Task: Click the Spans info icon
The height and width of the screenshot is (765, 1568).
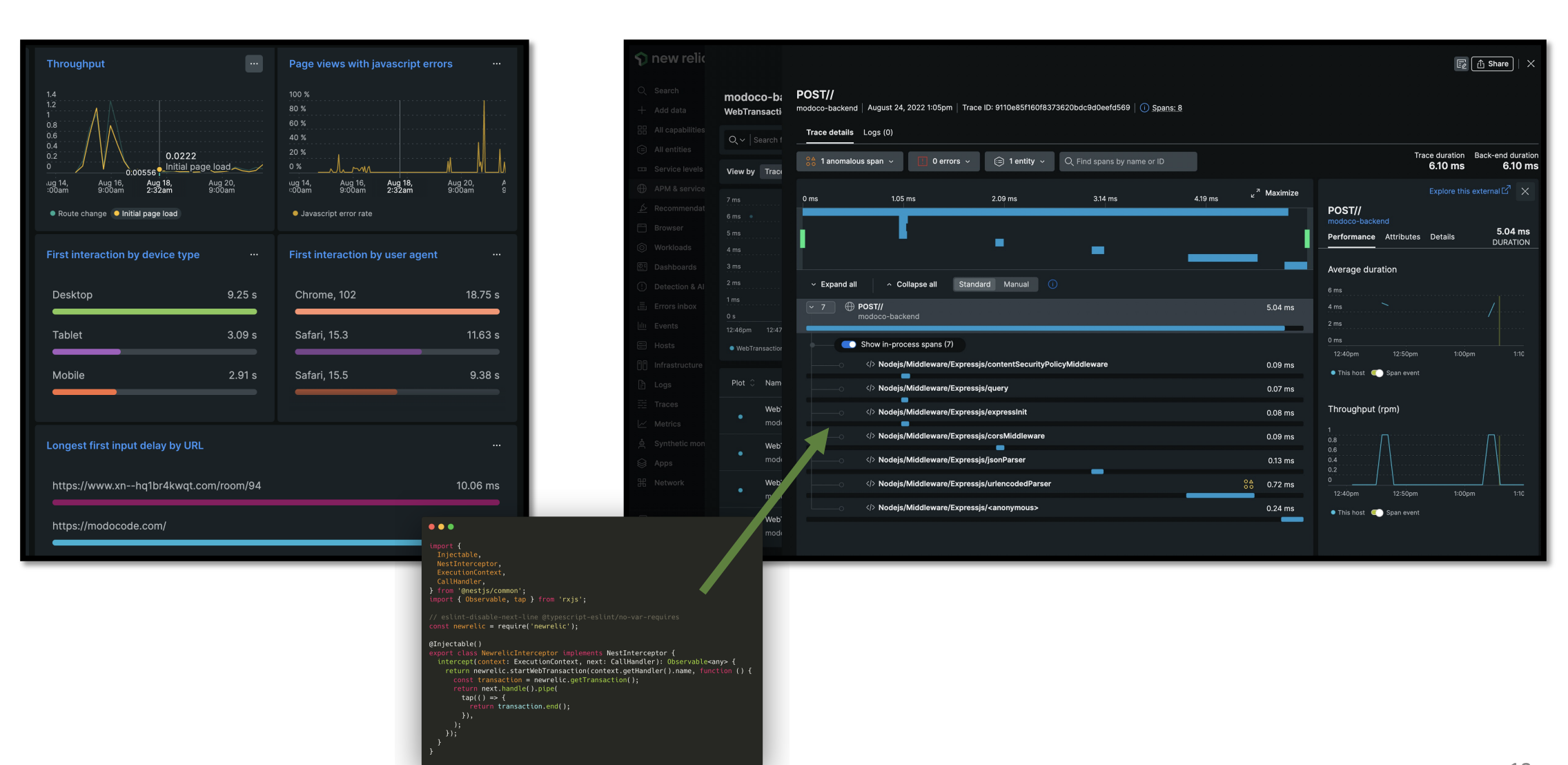Action: click(x=1144, y=108)
